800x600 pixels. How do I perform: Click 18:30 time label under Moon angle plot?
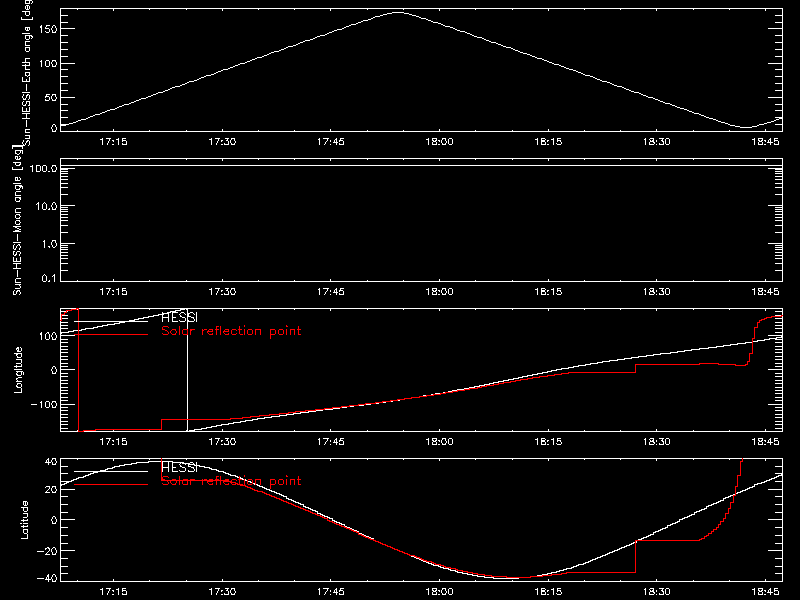click(x=657, y=291)
